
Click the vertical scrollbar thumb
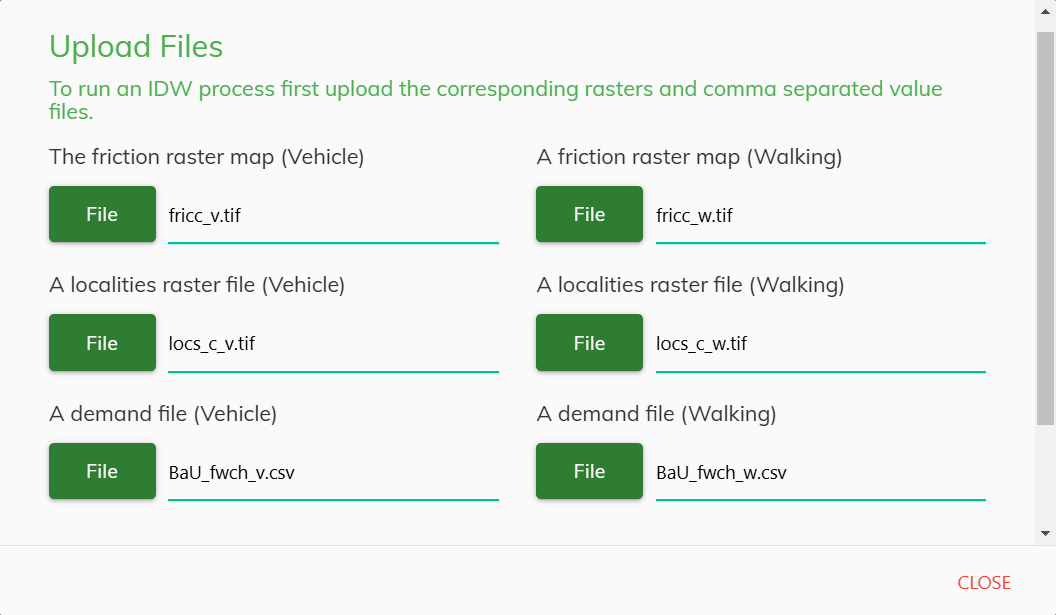(x=1045, y=225)
